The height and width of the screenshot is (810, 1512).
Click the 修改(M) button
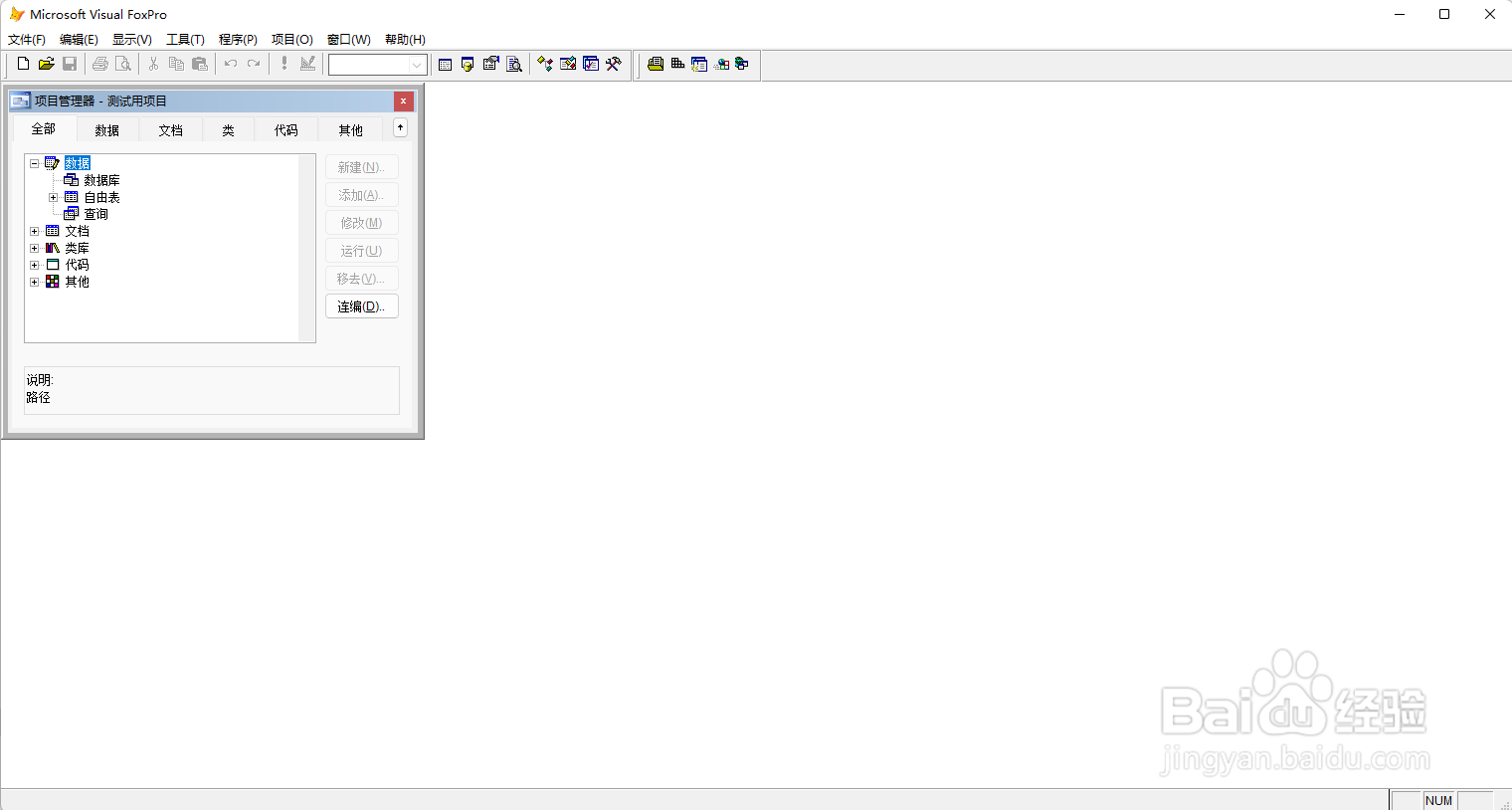362,223
